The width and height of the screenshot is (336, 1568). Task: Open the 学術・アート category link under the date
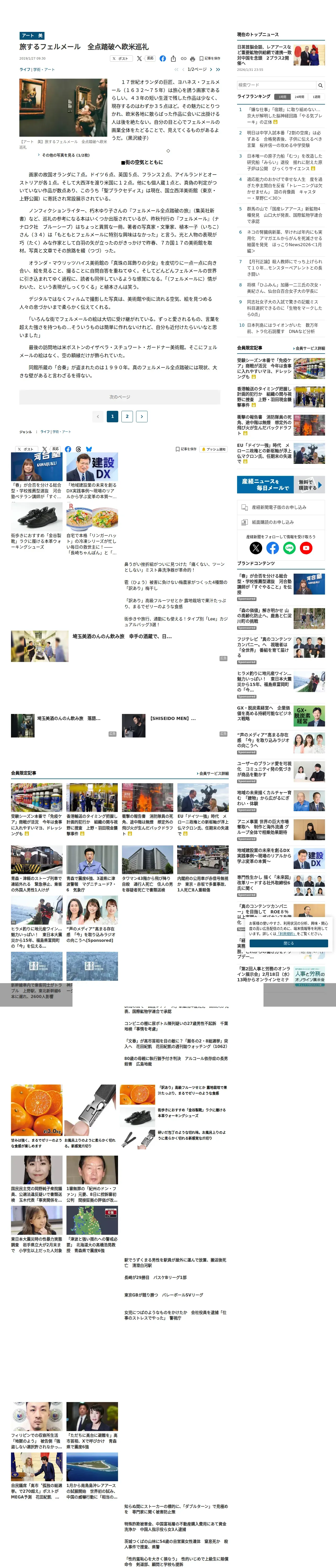click(44, 70)
